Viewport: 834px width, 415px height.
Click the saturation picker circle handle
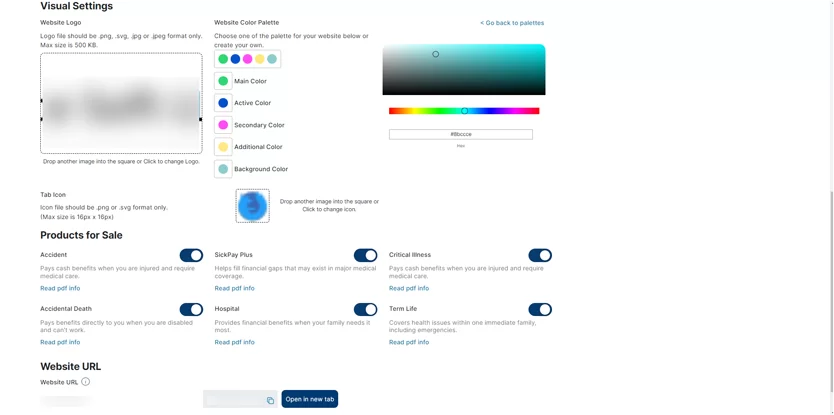click(x=436, y=54)
